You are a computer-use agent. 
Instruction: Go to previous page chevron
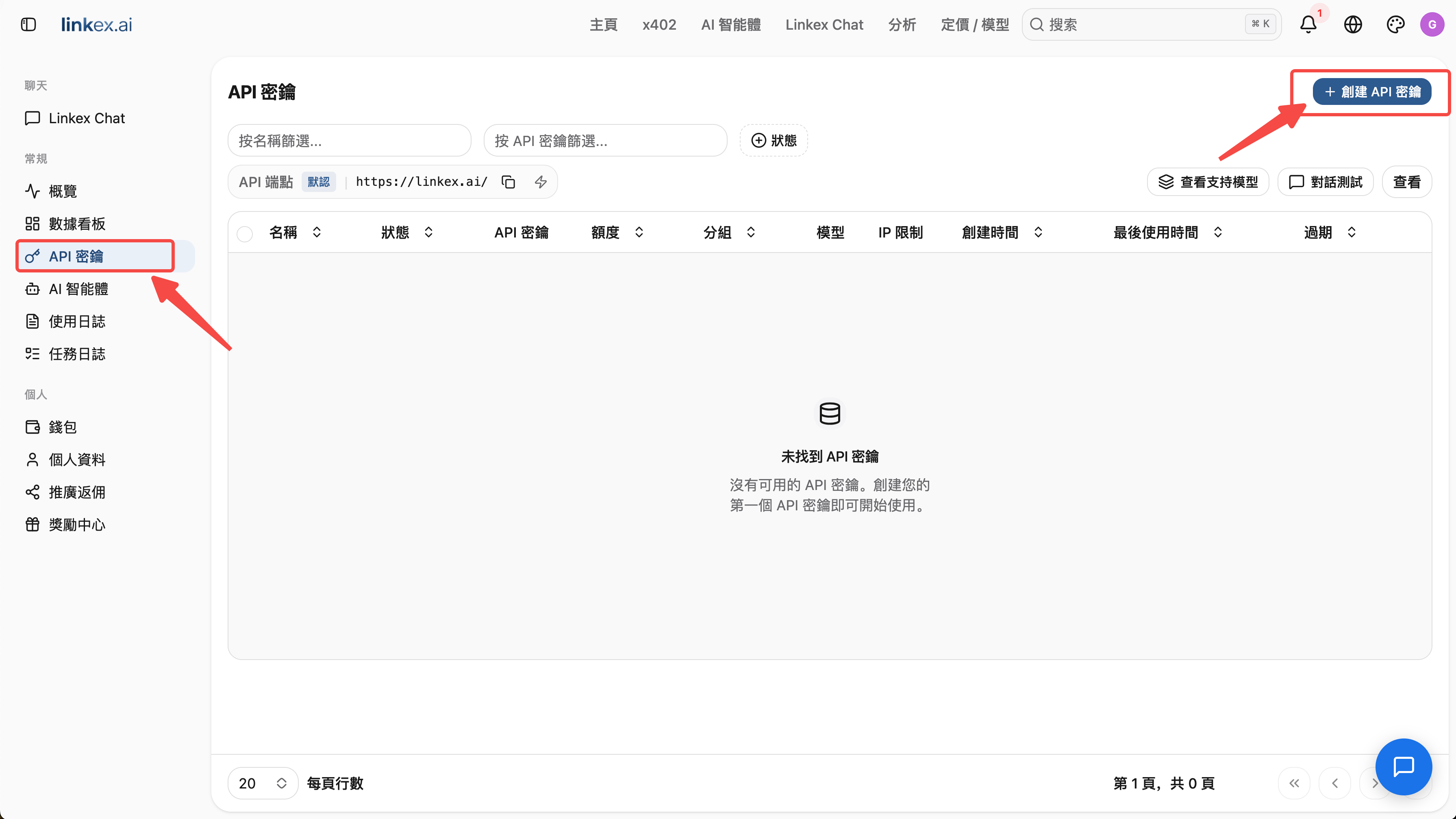pos(1334,783)
